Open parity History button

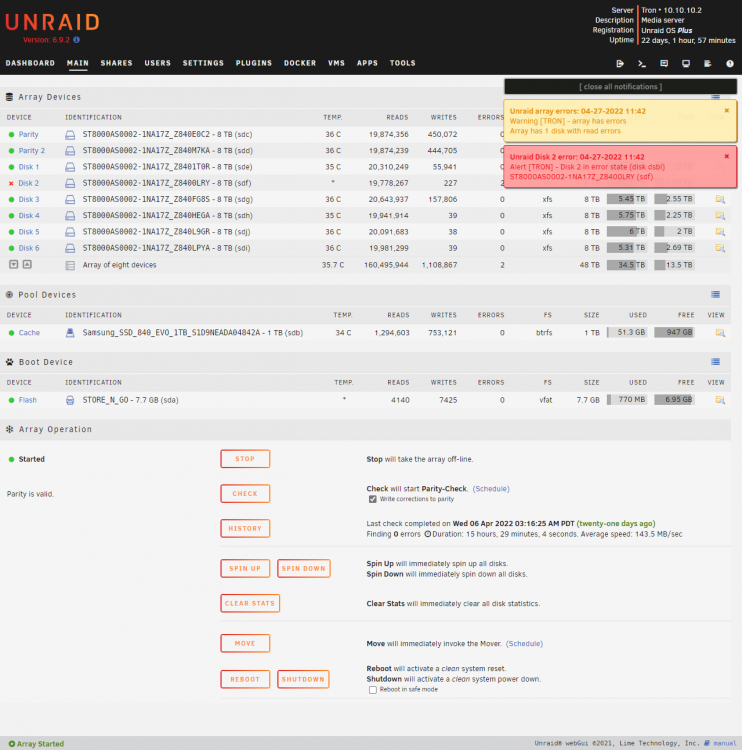[245, 529]
